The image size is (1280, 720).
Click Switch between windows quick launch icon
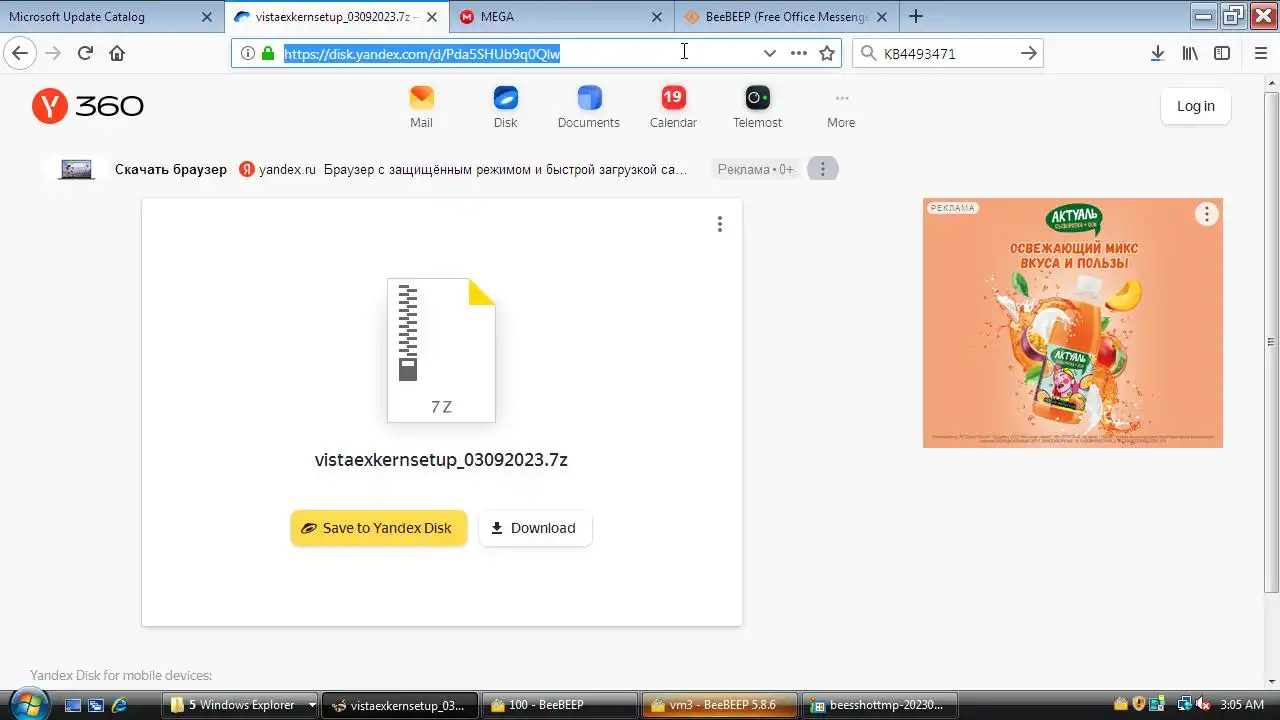tap(96, 705)
